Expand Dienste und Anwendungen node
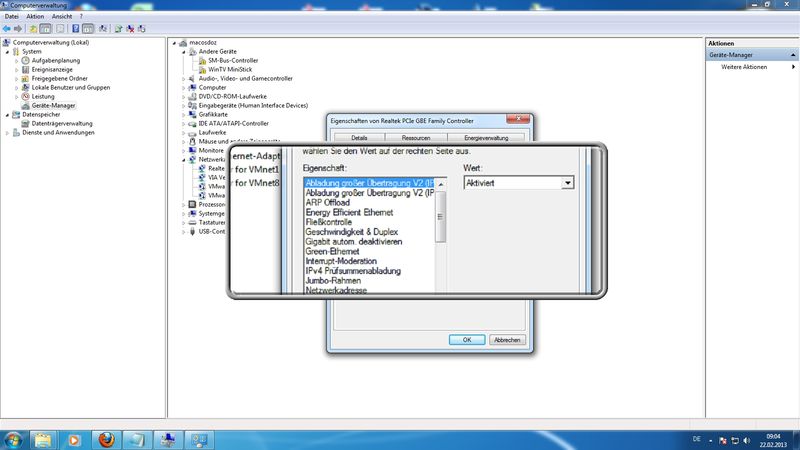The height and width of the screenshot is (450, 800). 7,133
